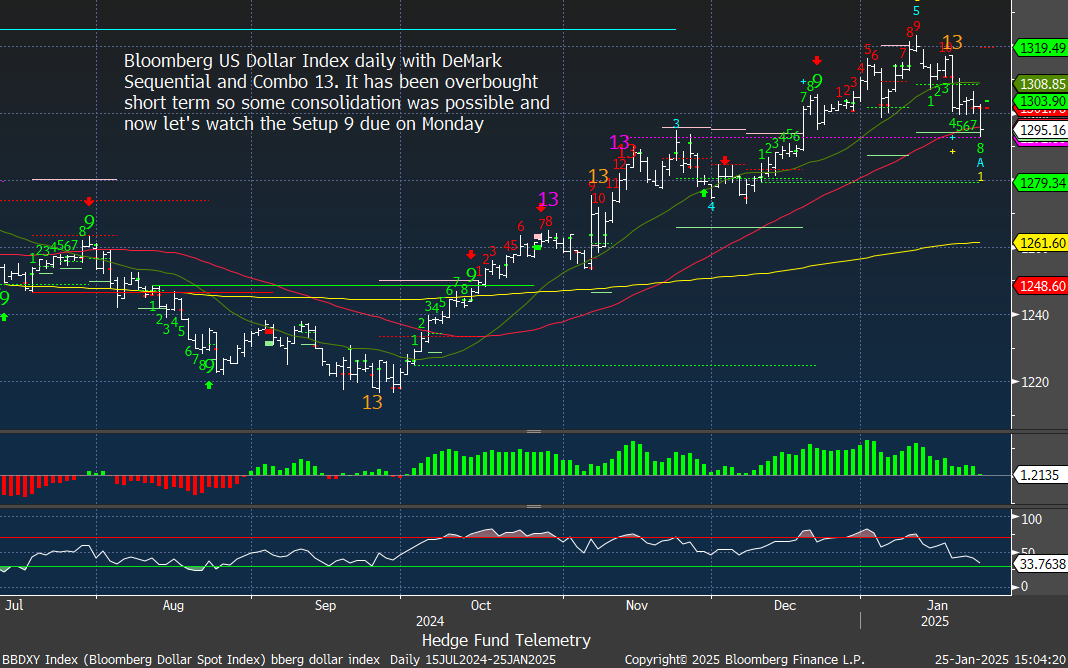Click the Nov month label
The image size is (1068, 668).
tap(637, 605)
